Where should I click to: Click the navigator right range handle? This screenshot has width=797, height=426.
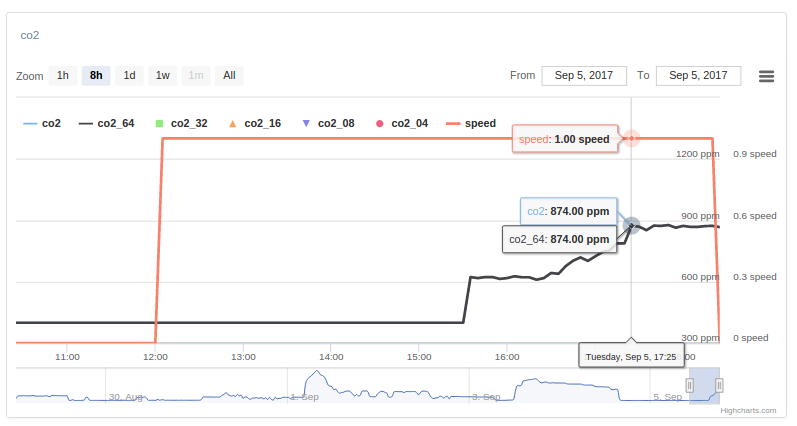719,385
